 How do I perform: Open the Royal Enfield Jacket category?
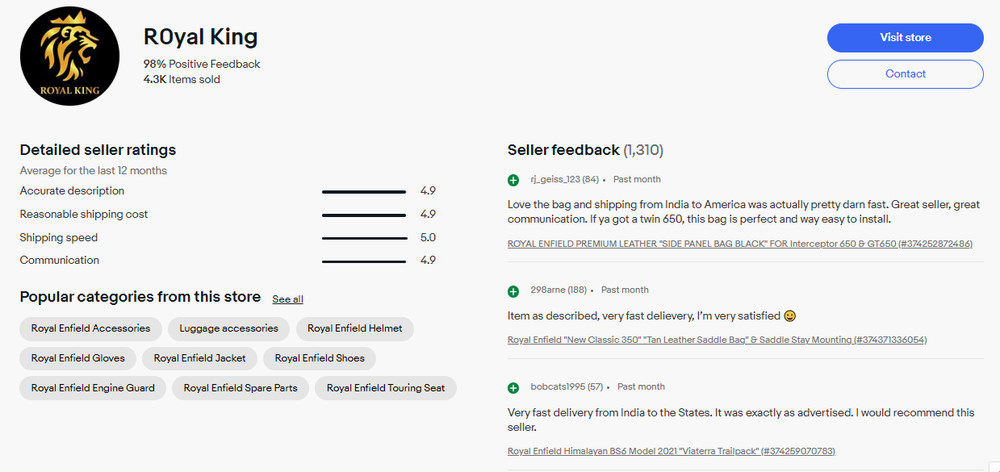(x=200, y=358)
